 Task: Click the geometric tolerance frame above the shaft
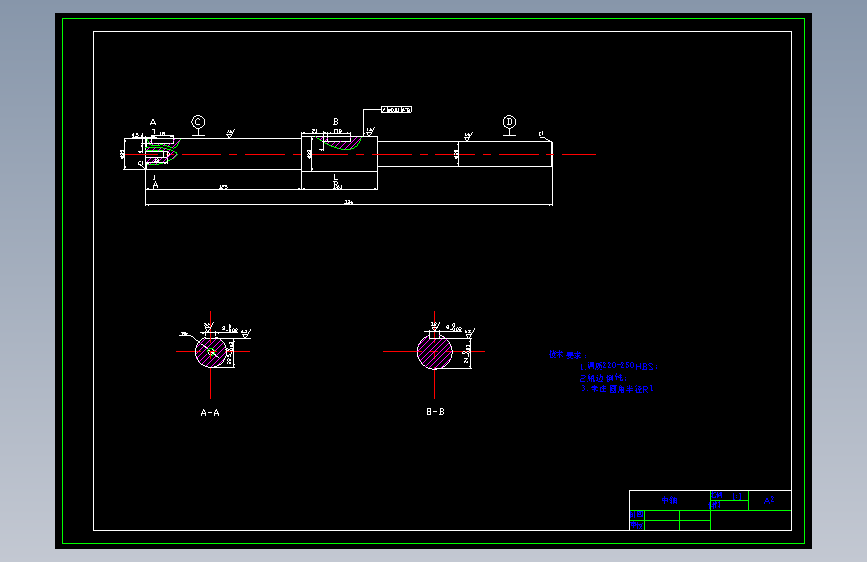396,110
